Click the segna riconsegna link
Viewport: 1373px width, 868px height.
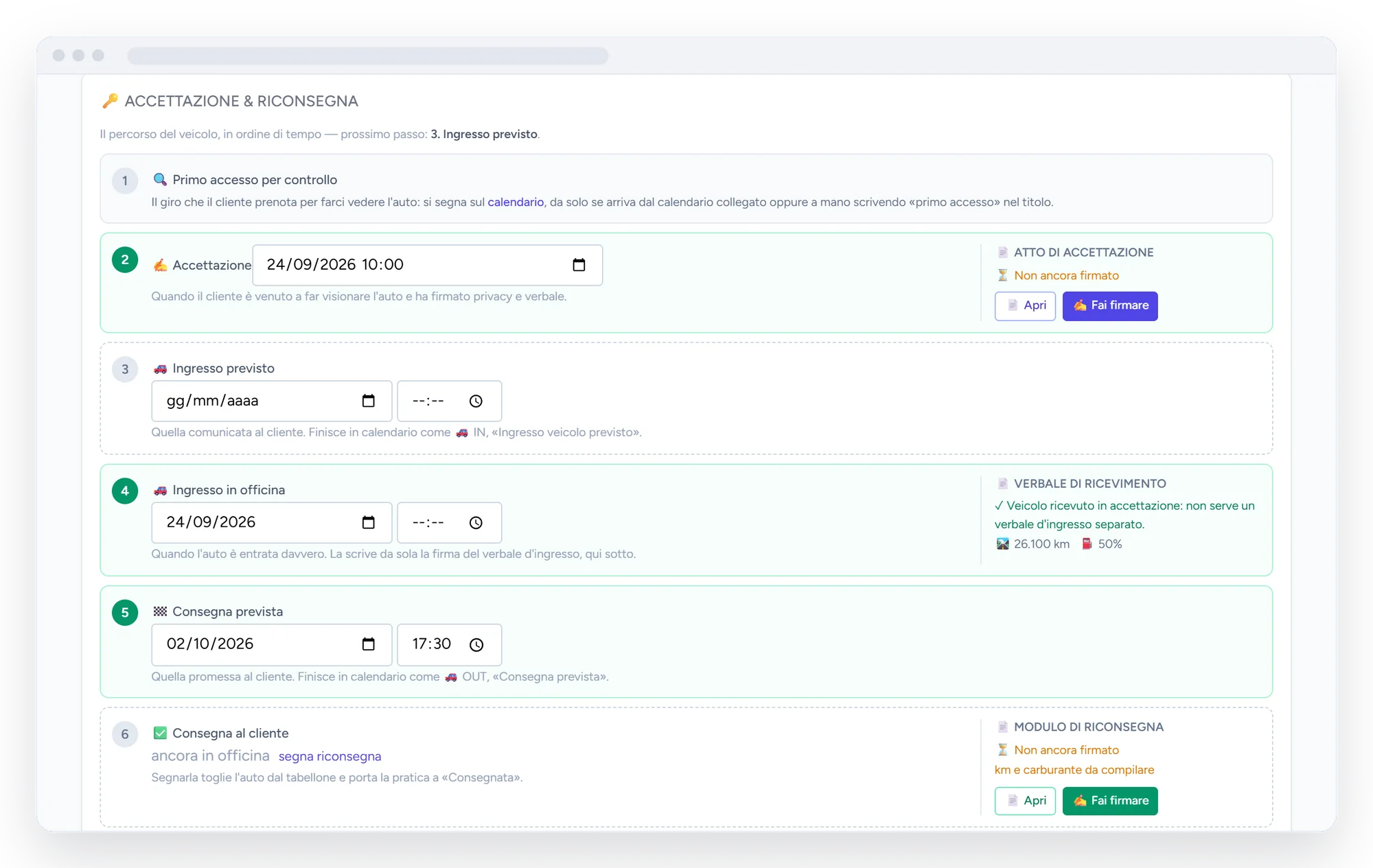pyautogui.click(x=330, y=756)
